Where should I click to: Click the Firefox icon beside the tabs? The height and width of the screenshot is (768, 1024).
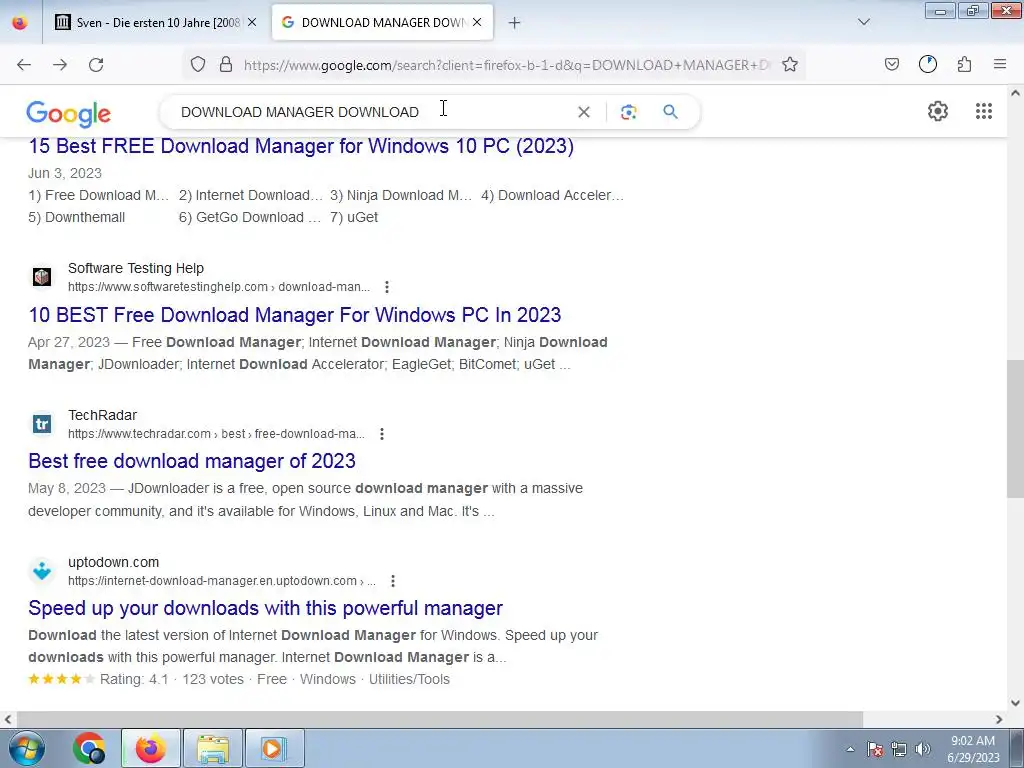20,22
